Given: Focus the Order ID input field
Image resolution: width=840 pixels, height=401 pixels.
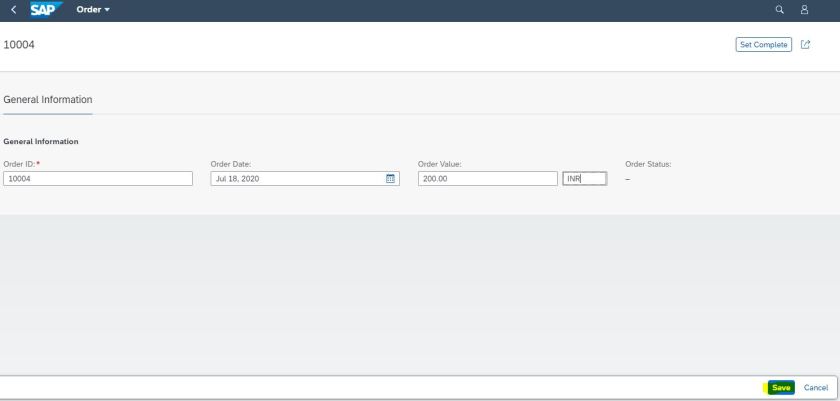Looking at the screenshot, I should tap(98, 179).
